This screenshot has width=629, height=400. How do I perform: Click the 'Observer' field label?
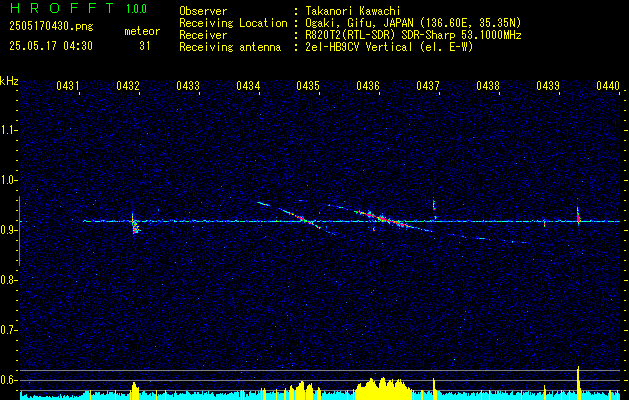(x=203, y=11)
